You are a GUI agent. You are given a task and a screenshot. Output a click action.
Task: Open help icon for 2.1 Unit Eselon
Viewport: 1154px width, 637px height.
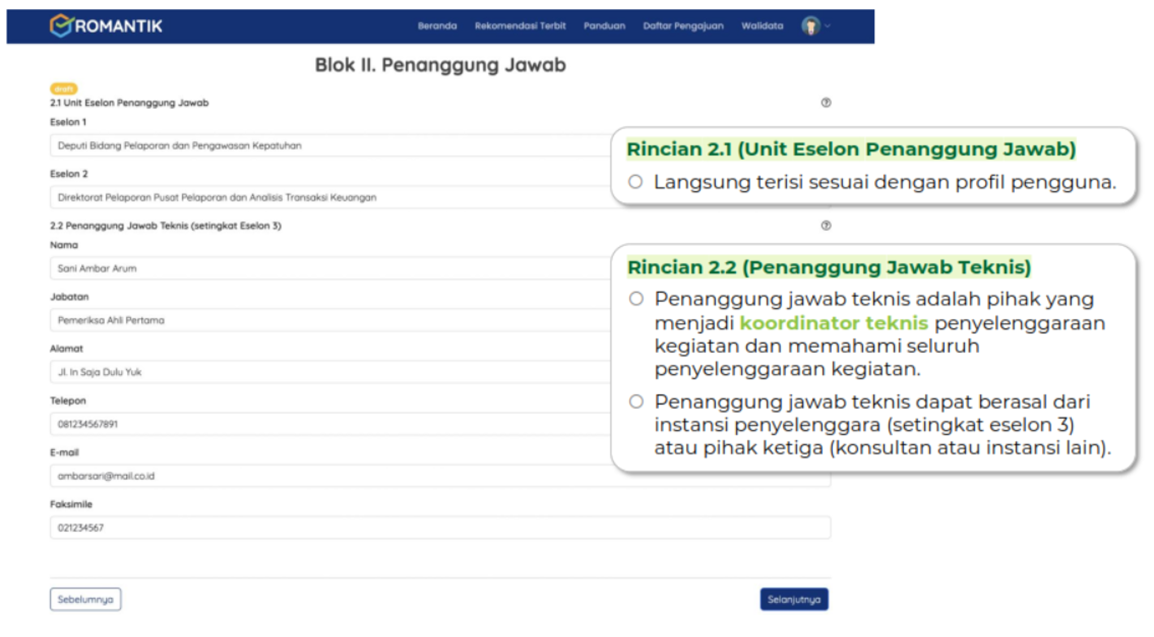pyautogui.click(x=826, y=103)
